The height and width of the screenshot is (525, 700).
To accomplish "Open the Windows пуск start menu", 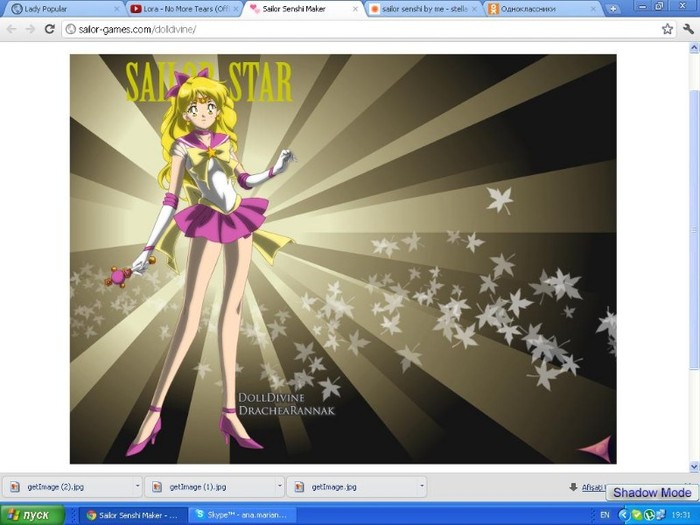I will 32,515.
